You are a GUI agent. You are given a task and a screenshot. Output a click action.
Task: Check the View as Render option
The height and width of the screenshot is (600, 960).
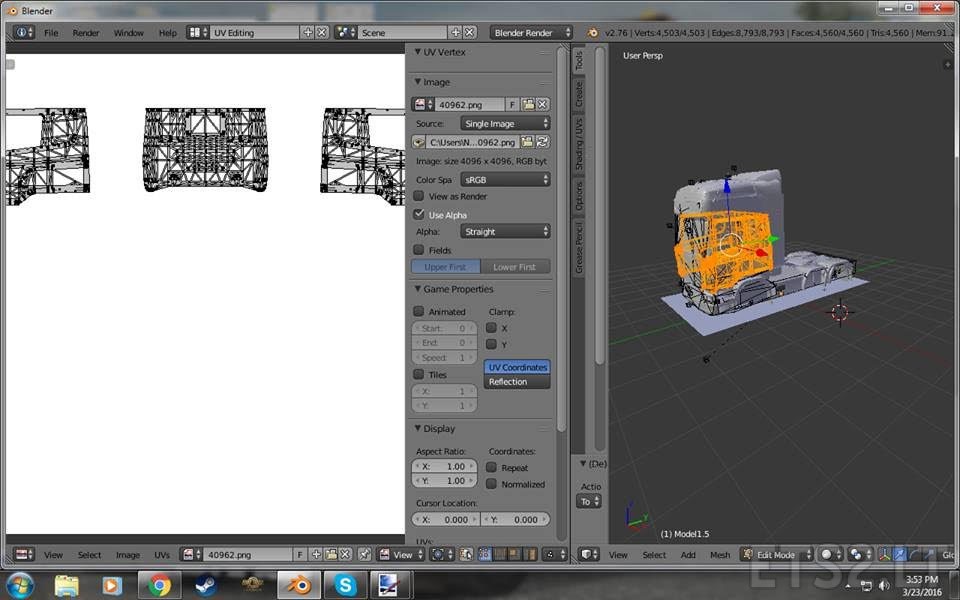[418, 196]
